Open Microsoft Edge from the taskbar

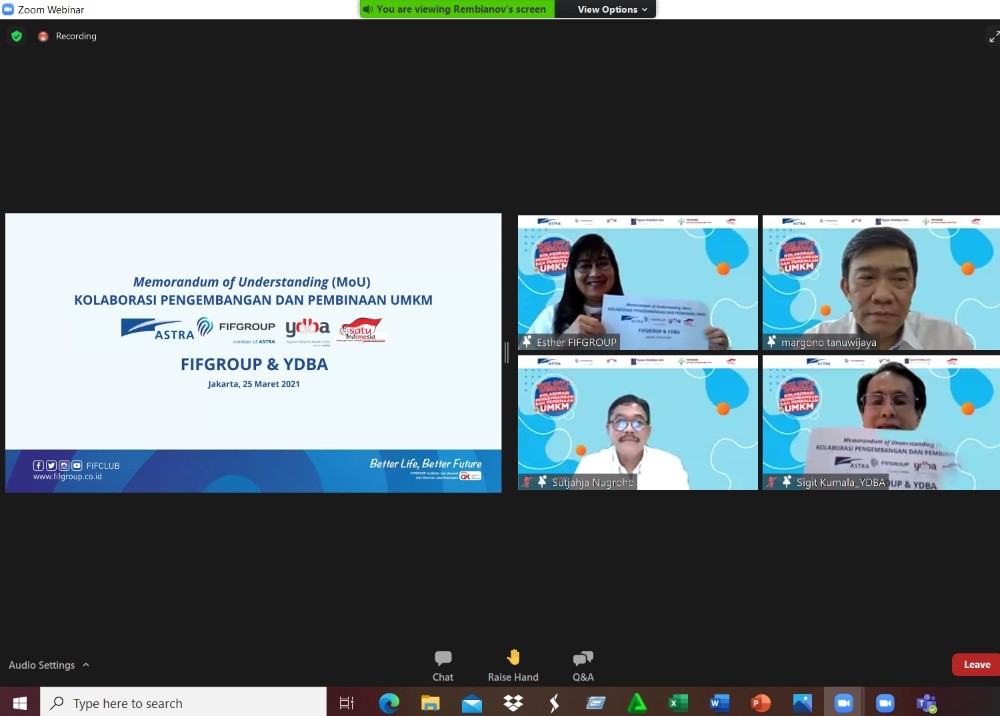coord(389,703)
